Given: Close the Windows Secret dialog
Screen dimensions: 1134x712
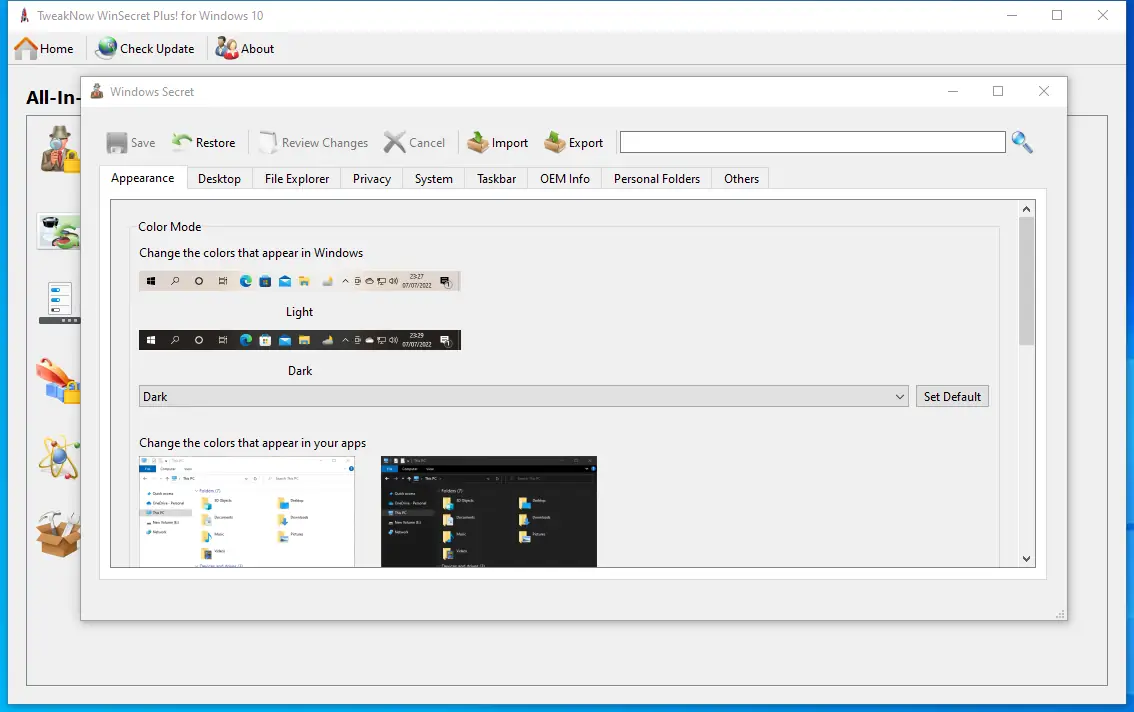Looking at the screenshot, I should (1044, 91).
